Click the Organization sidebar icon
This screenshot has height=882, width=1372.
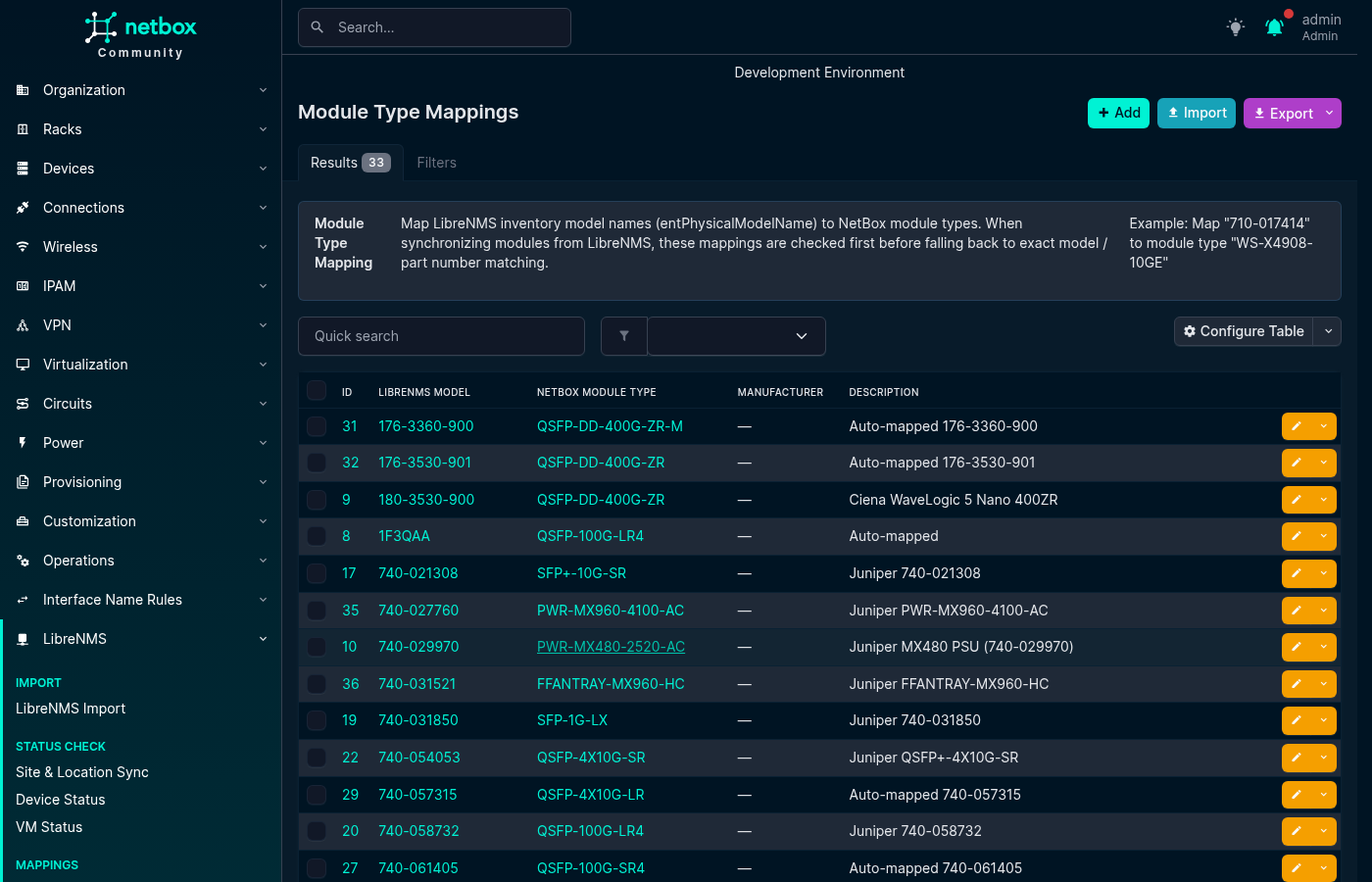click(23, 90)
